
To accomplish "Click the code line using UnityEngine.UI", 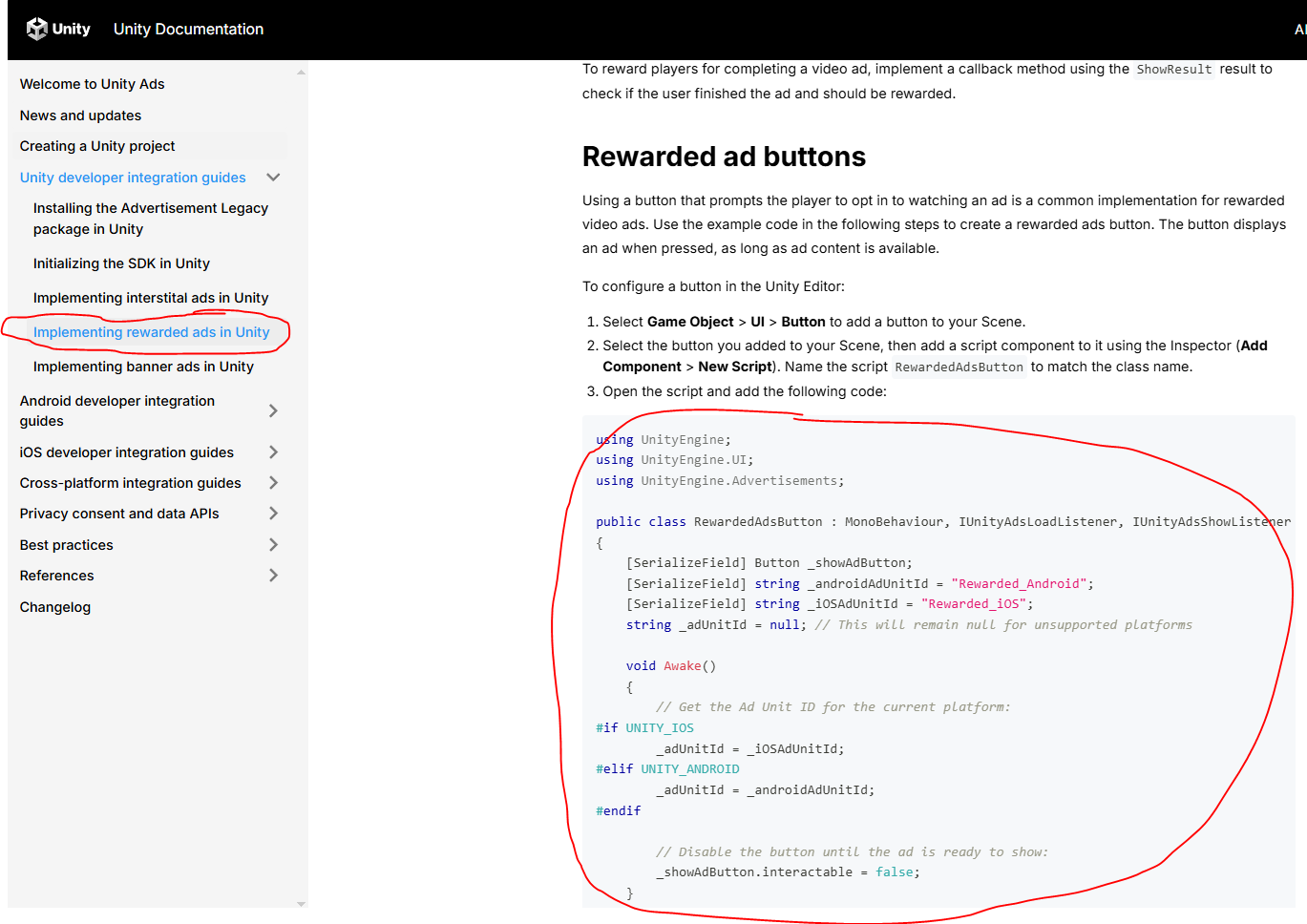I will (675, 460).
